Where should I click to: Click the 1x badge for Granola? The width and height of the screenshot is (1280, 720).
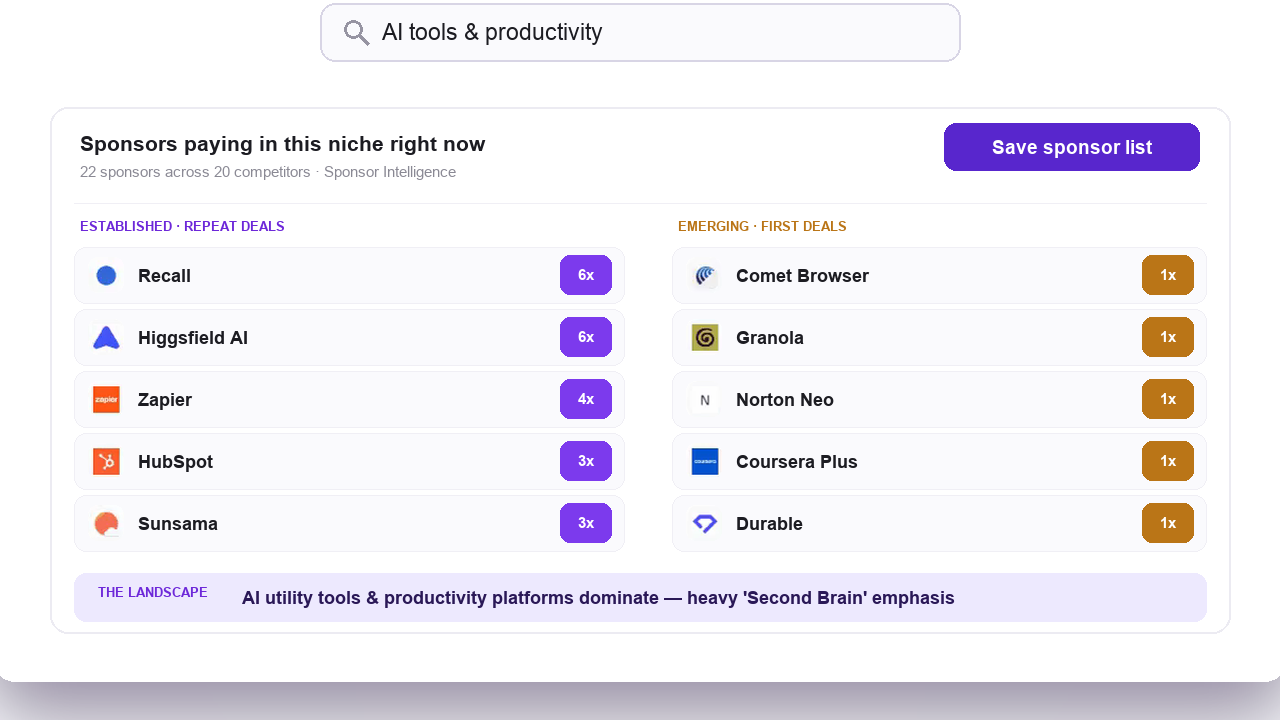point(1168,337)
